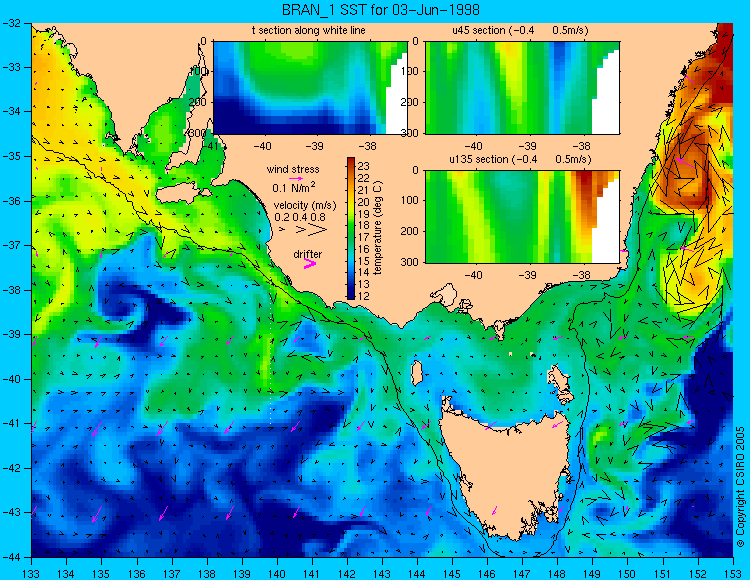
Task: Click the title 'BRAN_1 SST for 03-Jun-1998'
Action: coord(380,10)
